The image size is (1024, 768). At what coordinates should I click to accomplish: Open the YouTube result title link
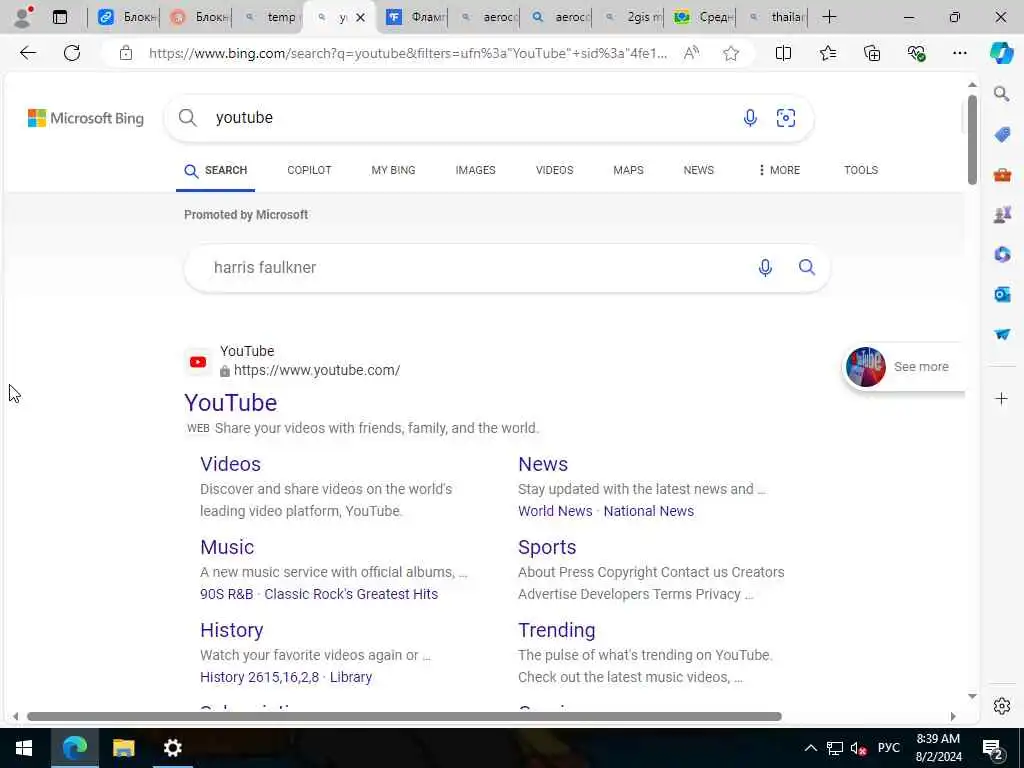point(231,402)
